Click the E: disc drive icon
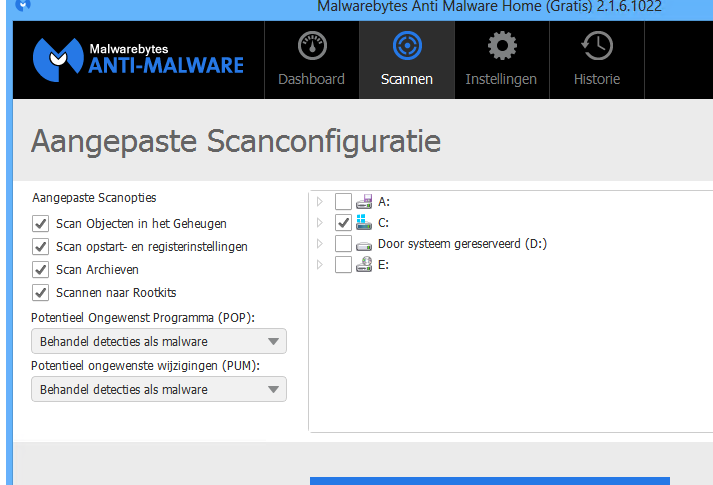This screenshot has height=485, width=713. [365, 265]
